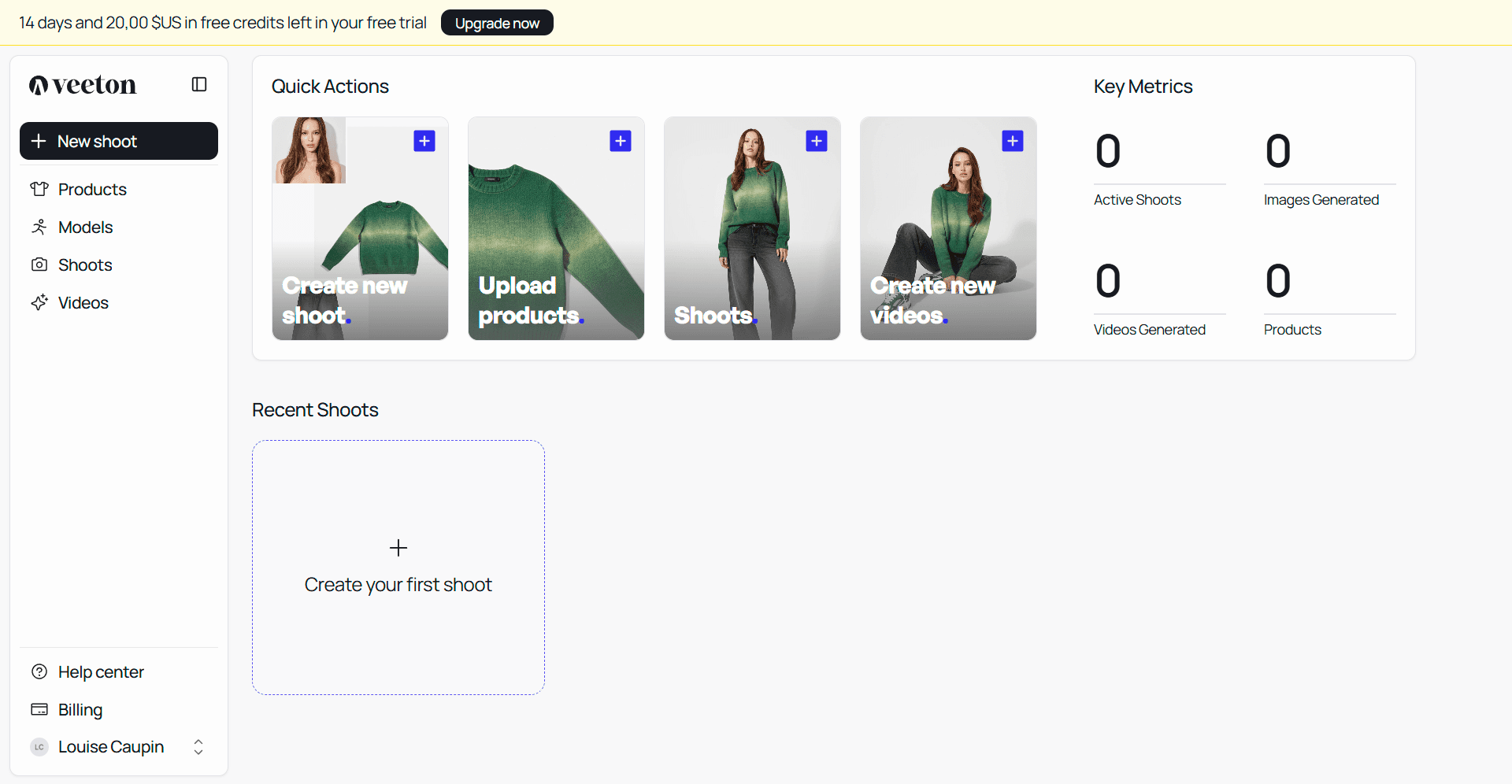Viewport: 1512px width, 784px height.
Task: Click Create your first shoot
Action: 398,567
